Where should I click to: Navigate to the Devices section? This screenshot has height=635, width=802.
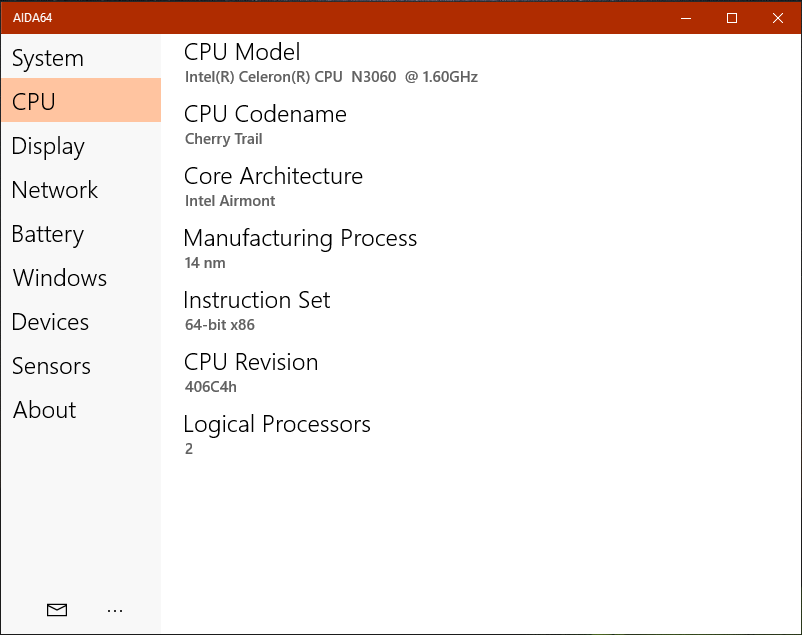[81, 322]
